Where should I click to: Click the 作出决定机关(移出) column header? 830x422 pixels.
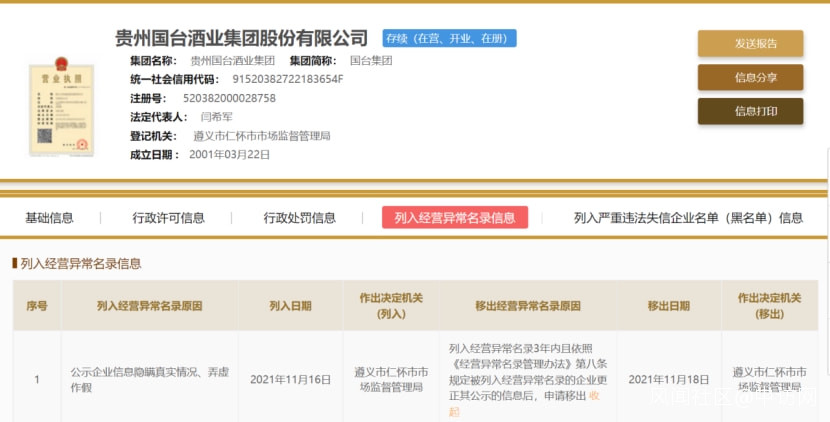(770, 306)
